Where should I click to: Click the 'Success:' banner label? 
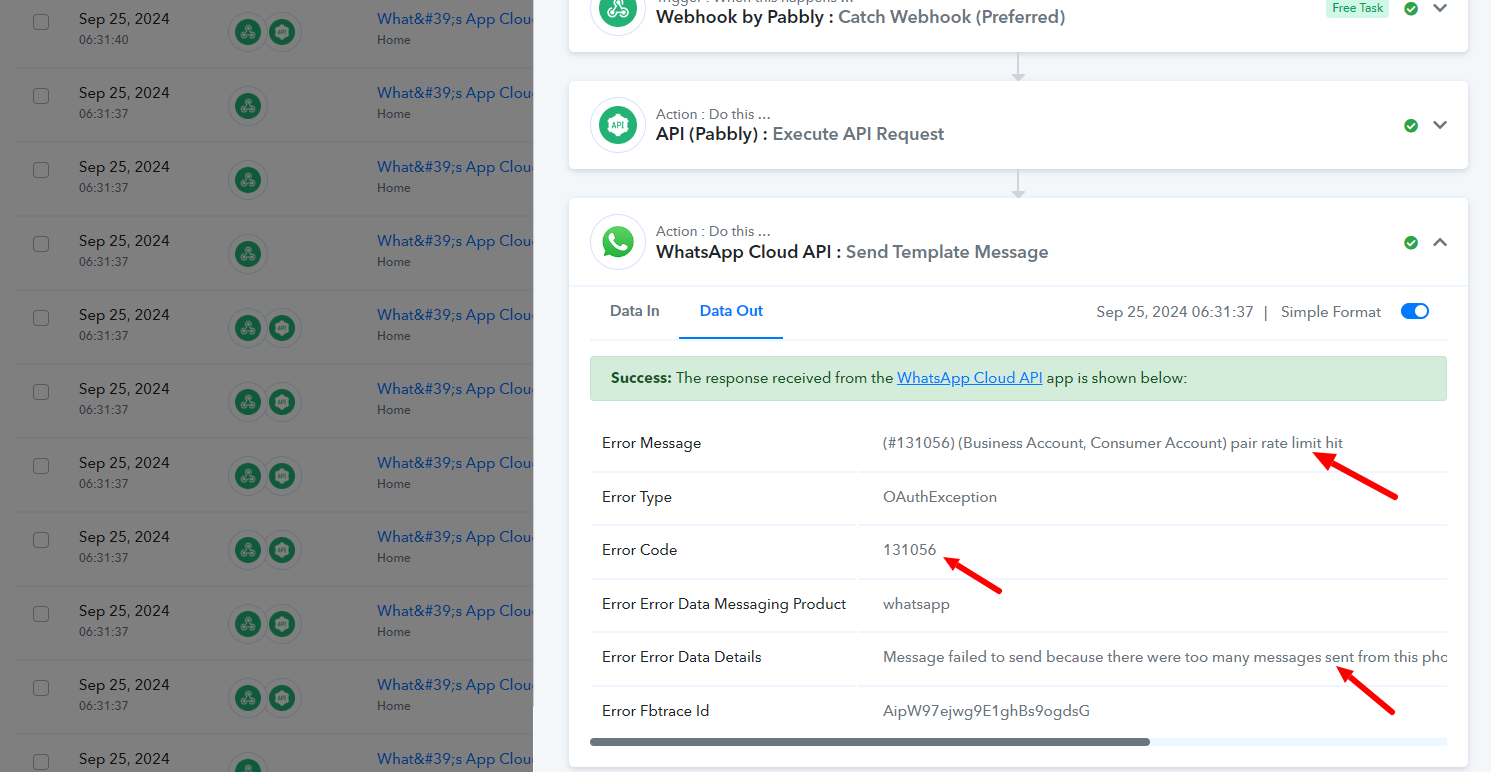pyautogui.click(x=641, y=378)
